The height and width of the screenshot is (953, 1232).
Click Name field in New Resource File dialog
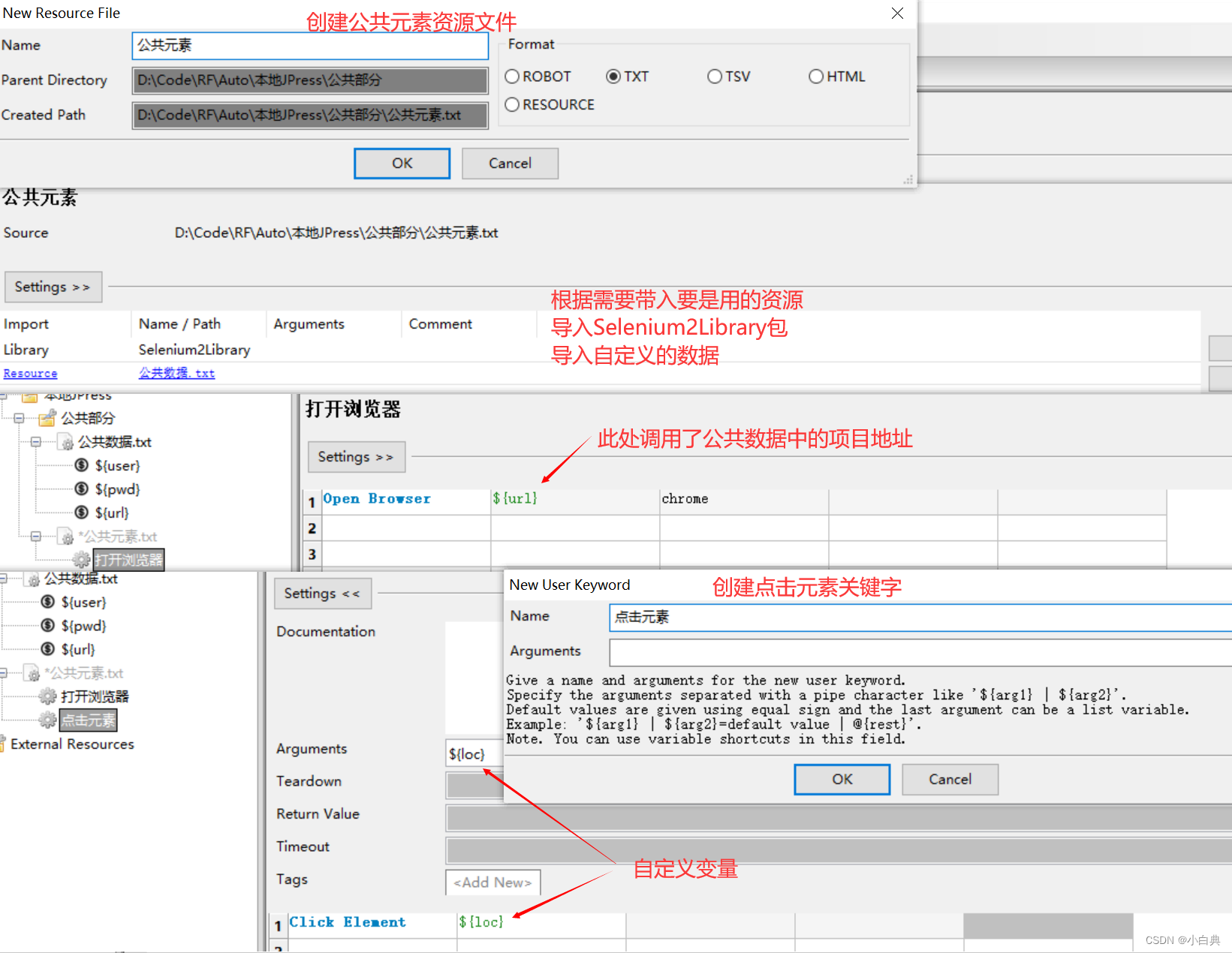pos(310,46)
